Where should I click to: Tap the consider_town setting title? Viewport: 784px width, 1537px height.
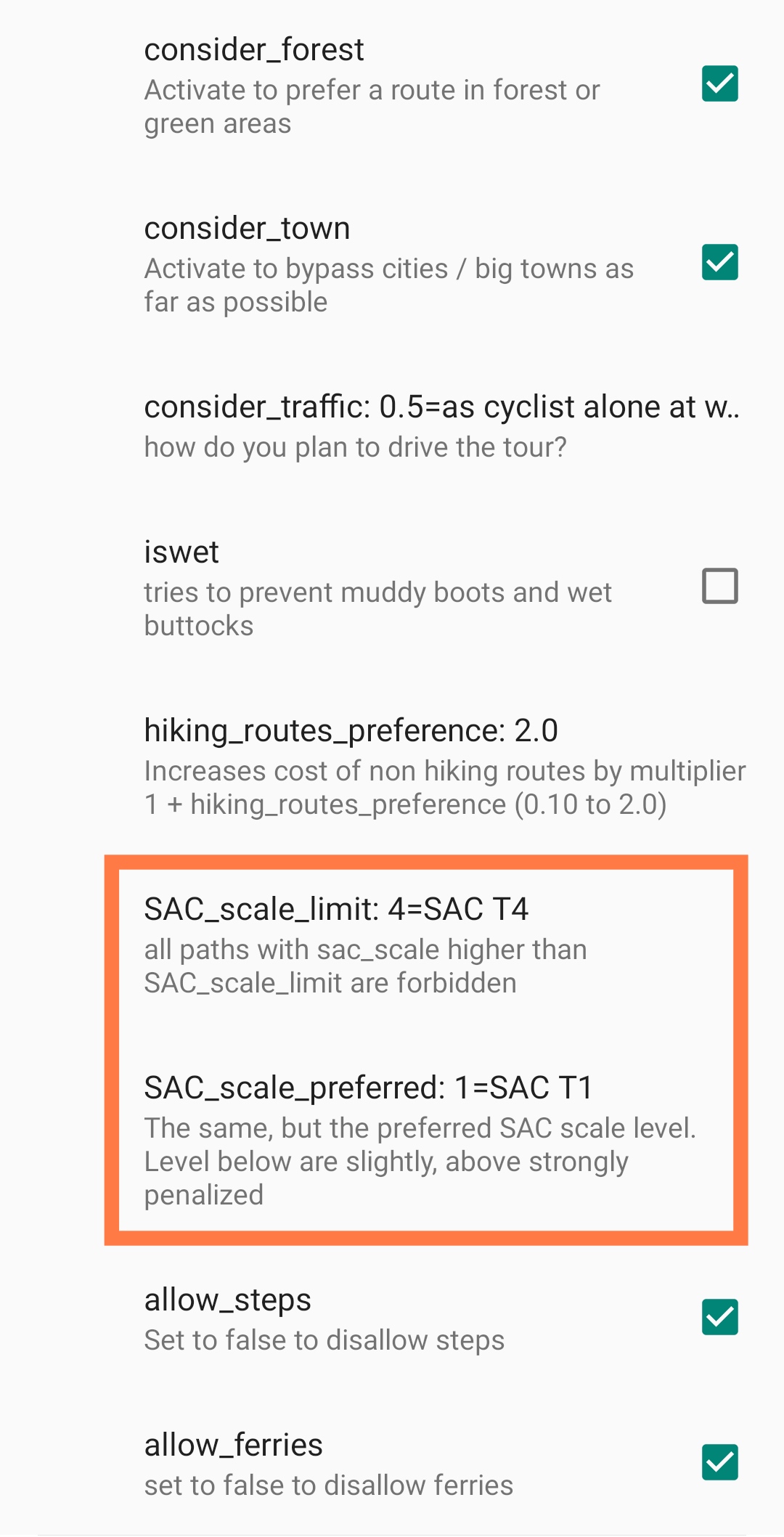click(247, 229)
